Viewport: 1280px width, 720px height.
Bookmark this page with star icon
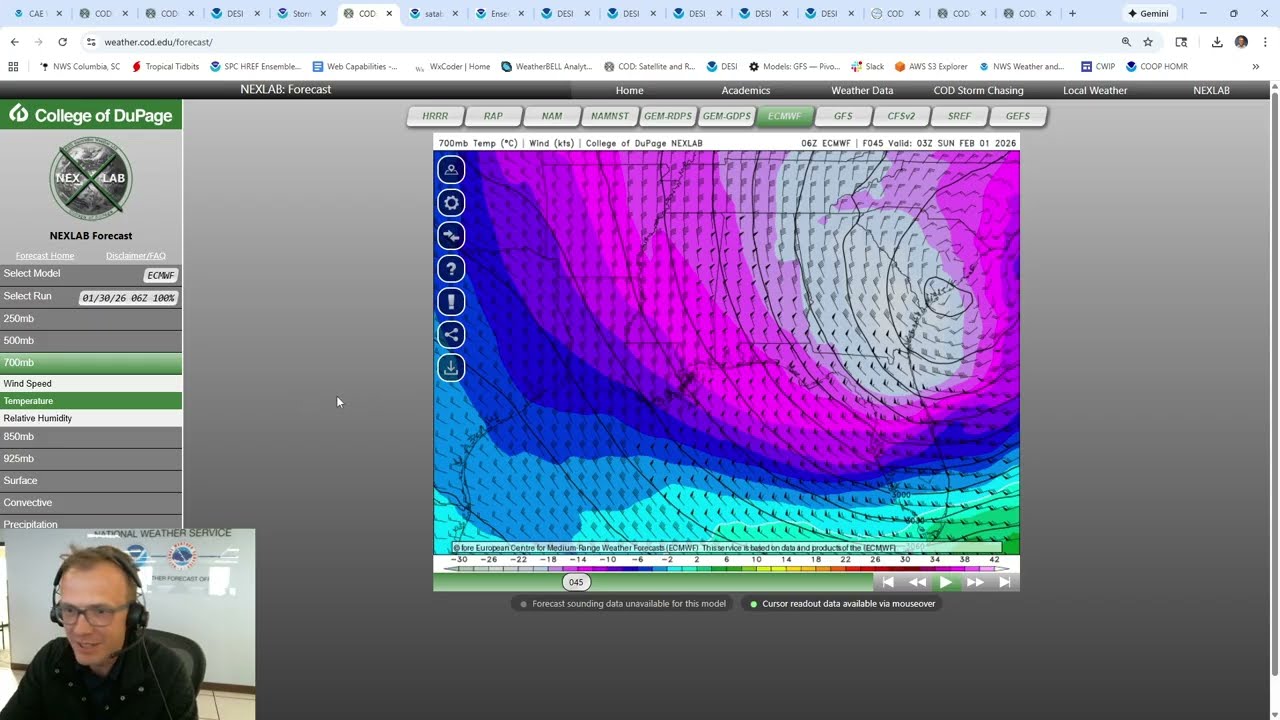[x=1148, y=42]
